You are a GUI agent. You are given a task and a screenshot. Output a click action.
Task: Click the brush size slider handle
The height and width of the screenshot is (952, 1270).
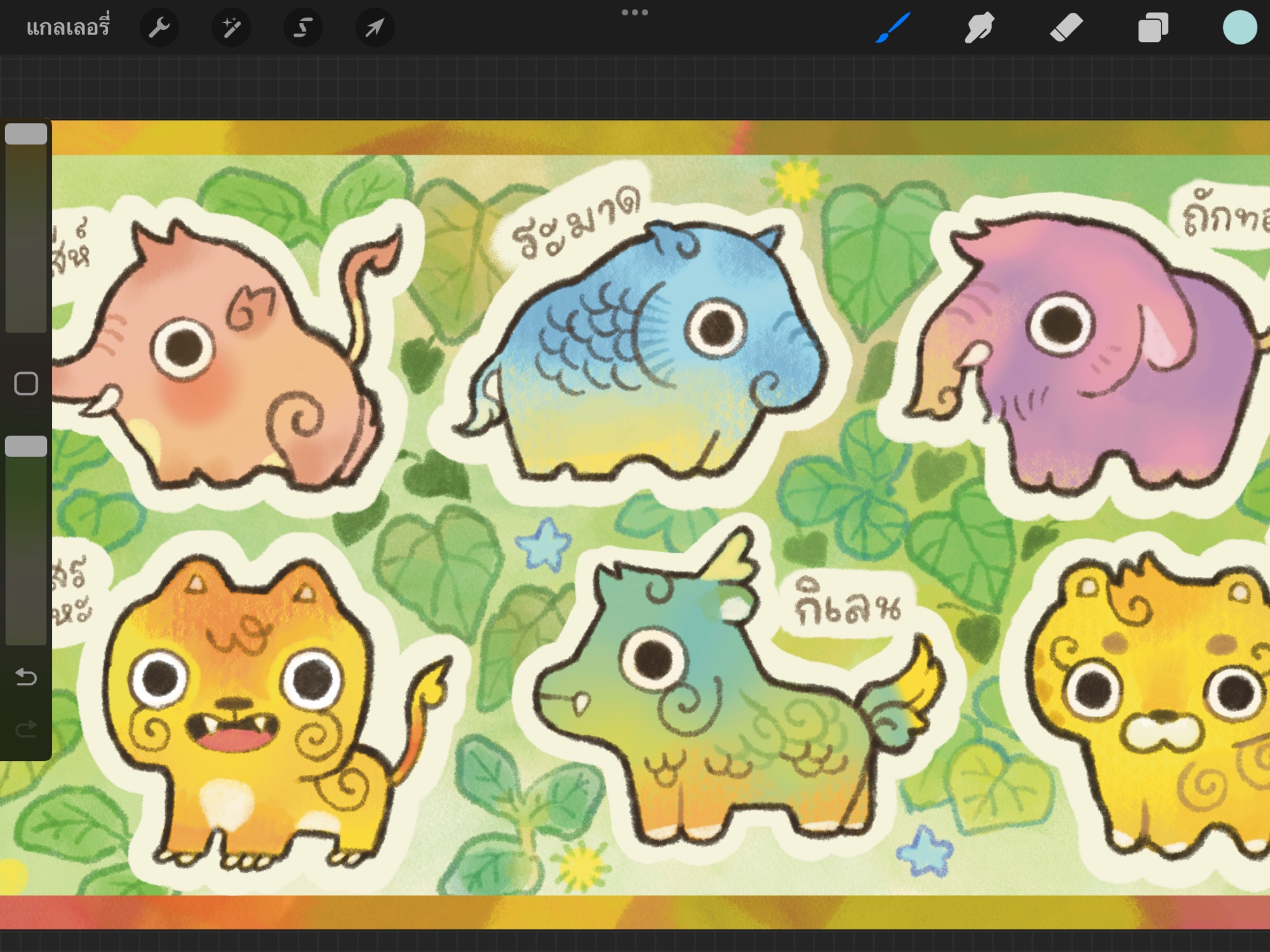(x=26, y=134)
